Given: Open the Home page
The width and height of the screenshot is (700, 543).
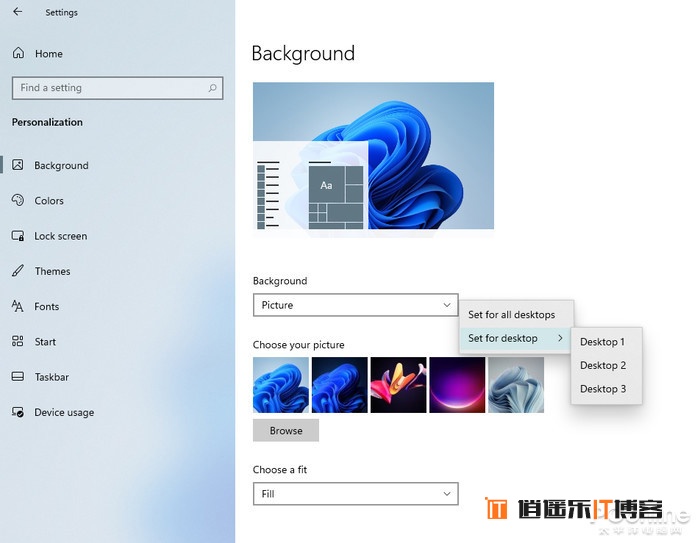Looking at the screenshot, I should [x=49, y=54].
